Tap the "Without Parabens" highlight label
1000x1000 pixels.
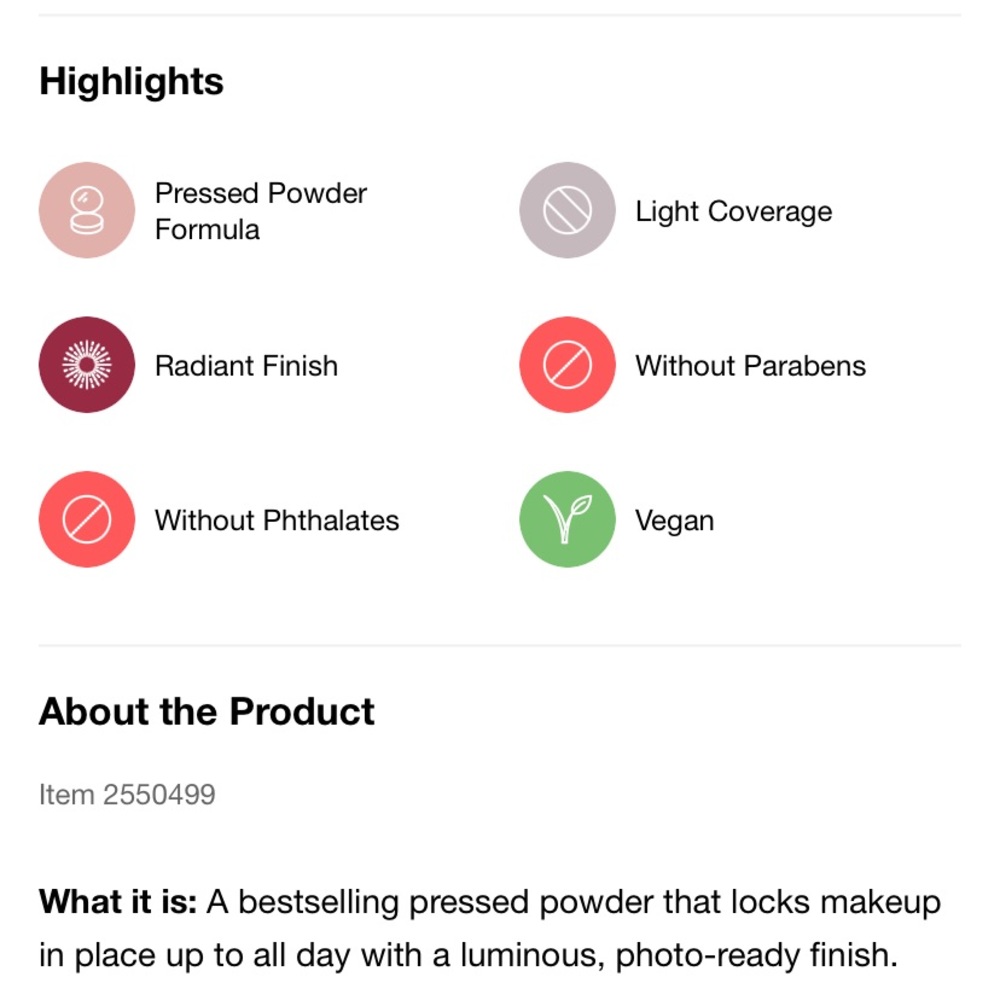click(x=750, y=366)
